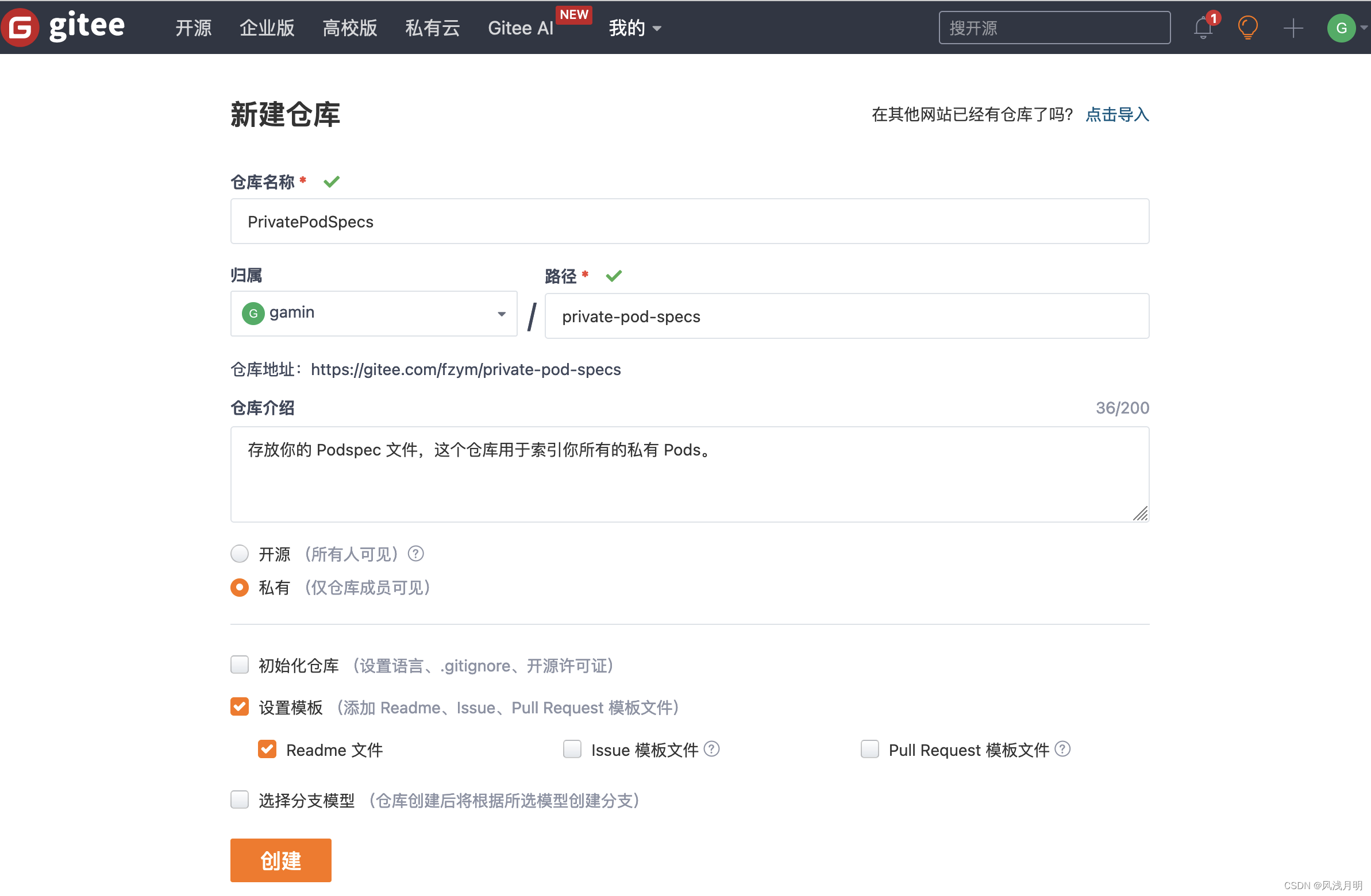Open the 我的 dropdown menu
Viewport: 1371px width, 896px height.
(x=635, y=28)
